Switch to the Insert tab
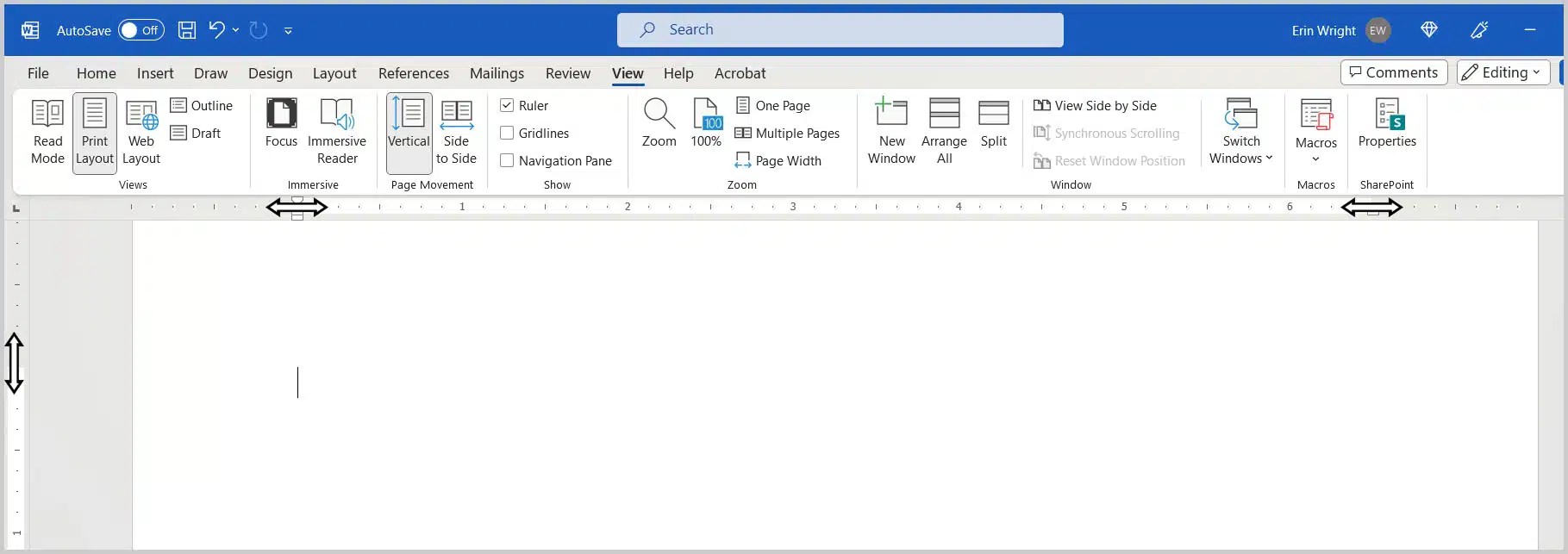The height and width of the screenshot is (554, 1568). click(x=155, y=73)
